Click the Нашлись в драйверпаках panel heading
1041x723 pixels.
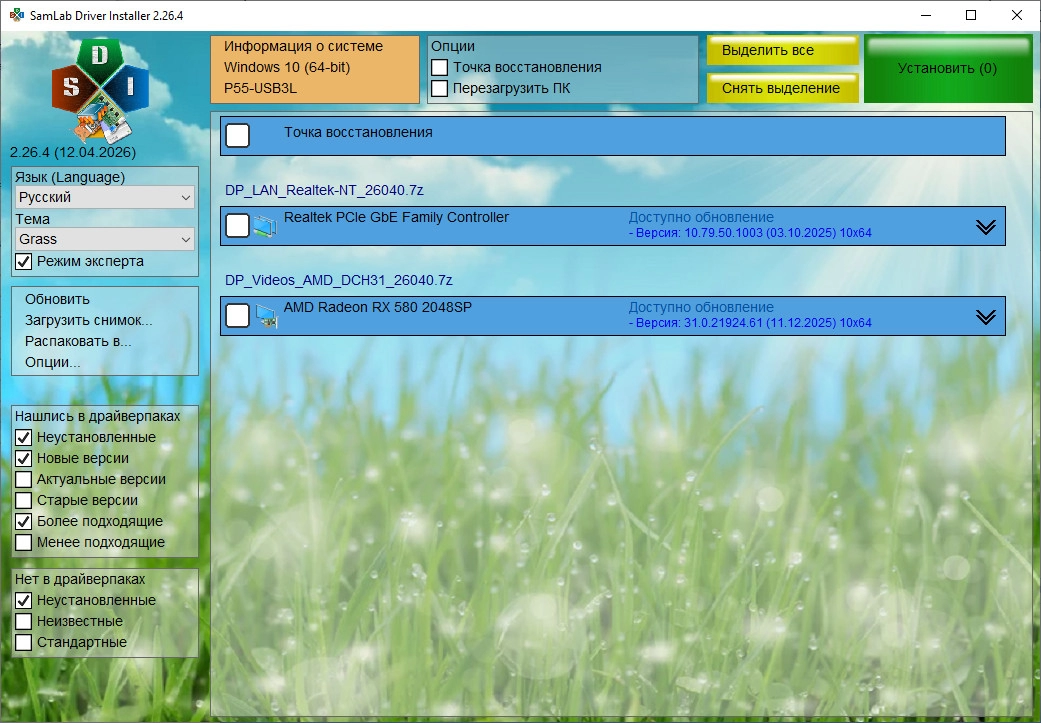pyautogui.click(x=98, y=416)
